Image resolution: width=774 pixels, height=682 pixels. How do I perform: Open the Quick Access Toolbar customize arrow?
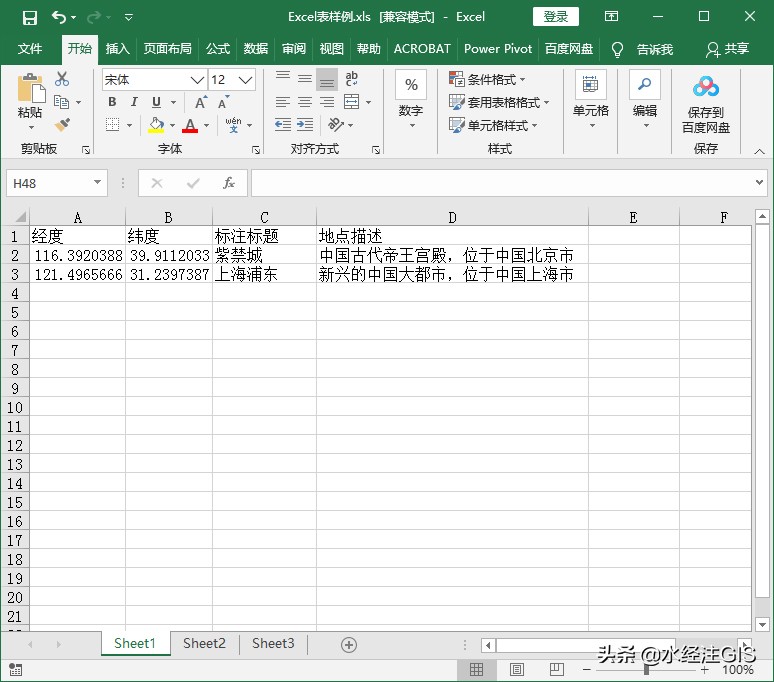click(x=129, y=17)
